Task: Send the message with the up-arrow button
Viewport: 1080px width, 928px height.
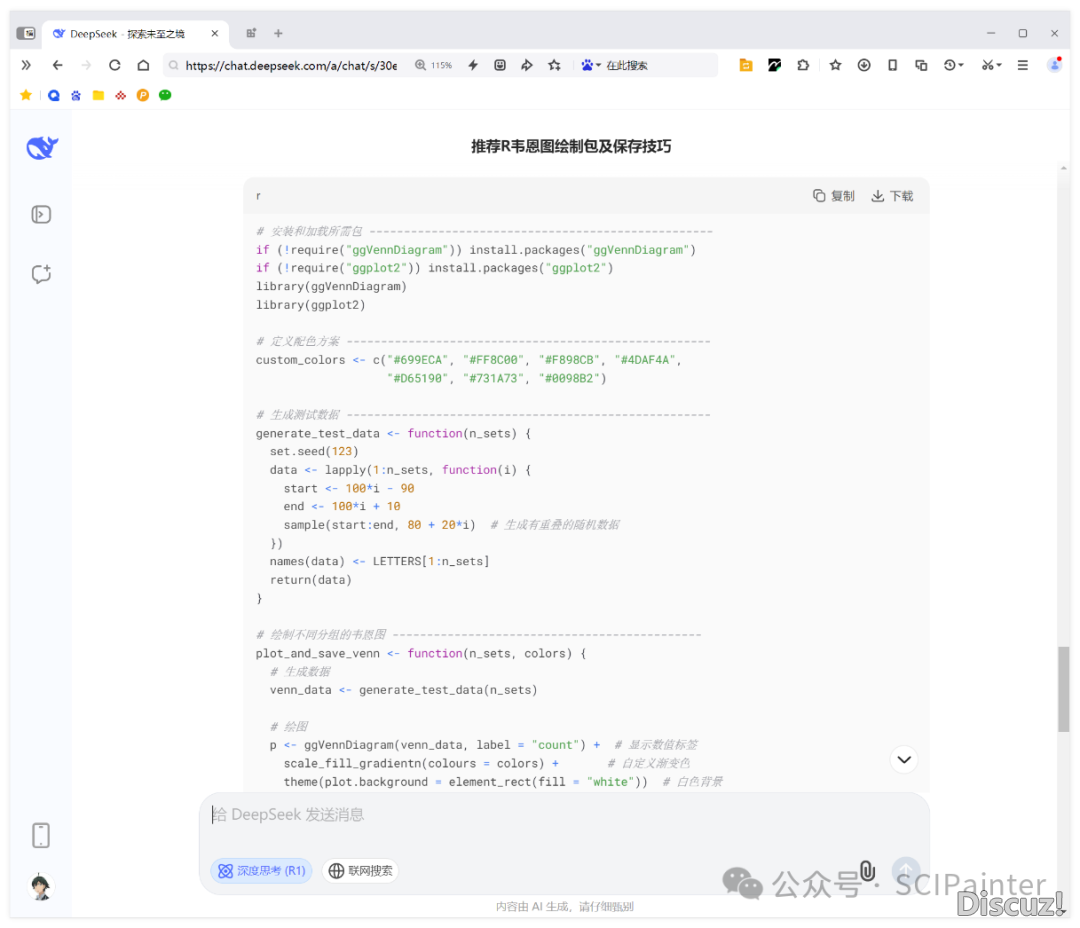Action: (x=906, y=870)
